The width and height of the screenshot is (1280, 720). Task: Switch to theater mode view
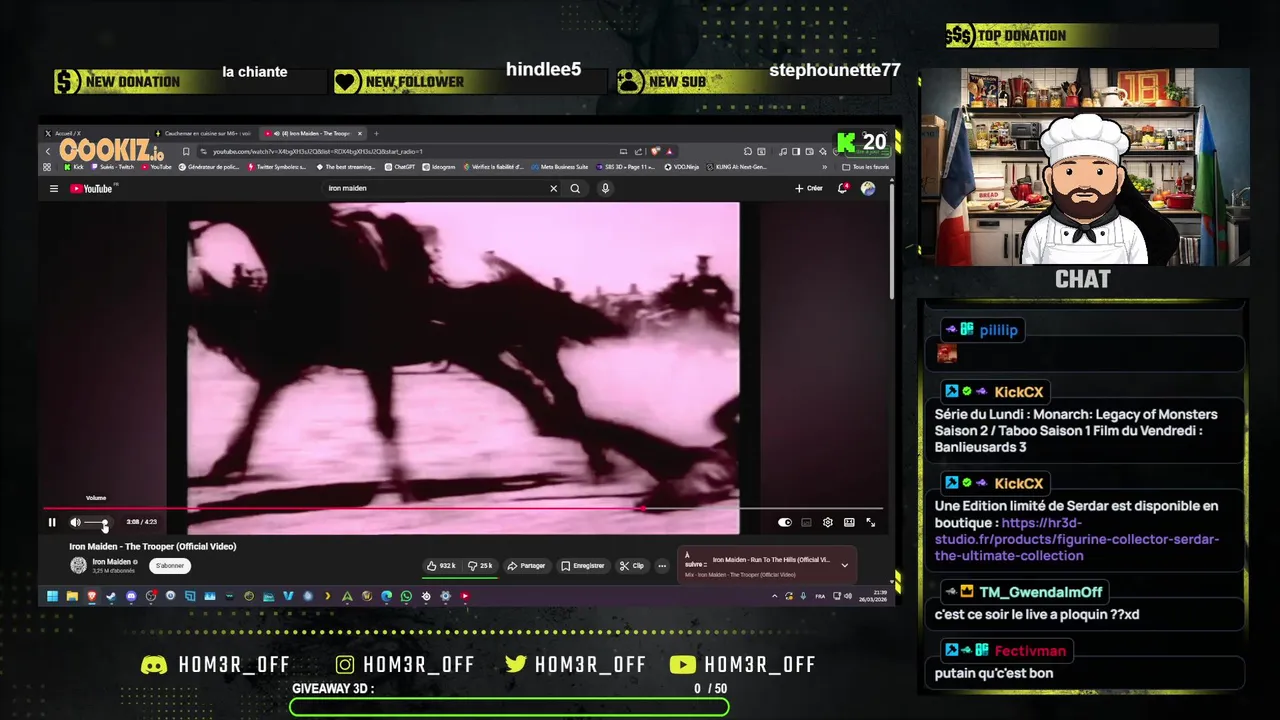tap(849, 522)
